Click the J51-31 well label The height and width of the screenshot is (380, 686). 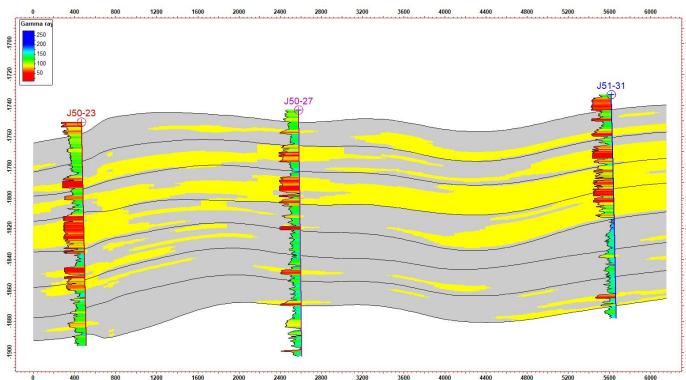click(611, 86)
